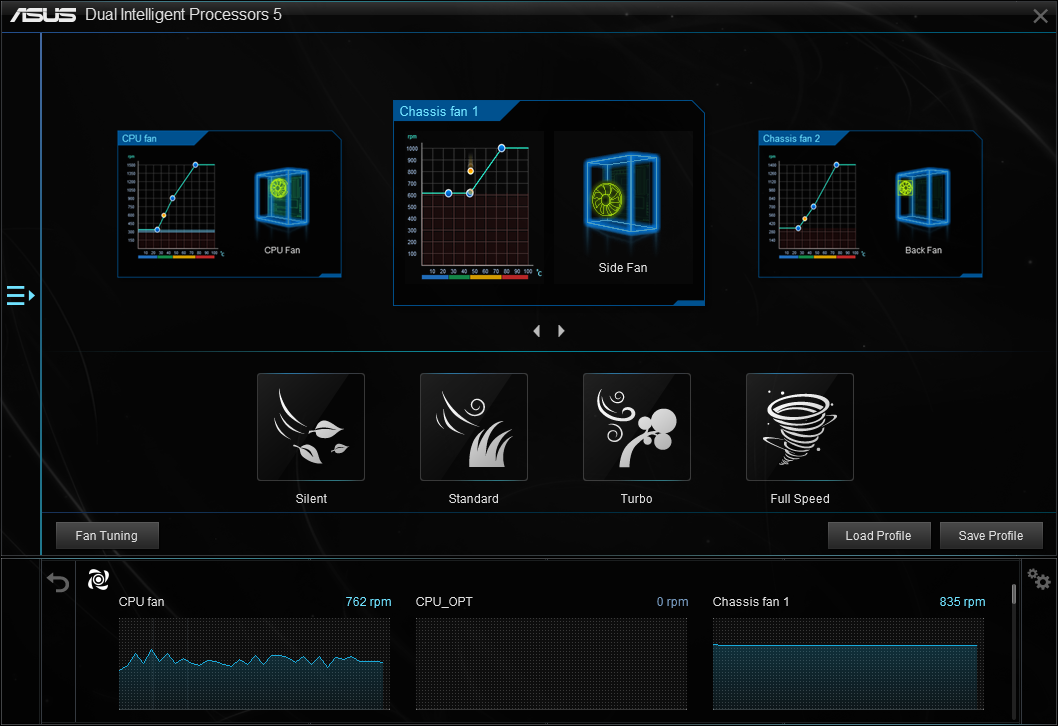The height and width of the screenshot is (726, 1058).
Task: Click the Side Fan case icon
Action: click(622, 195)
